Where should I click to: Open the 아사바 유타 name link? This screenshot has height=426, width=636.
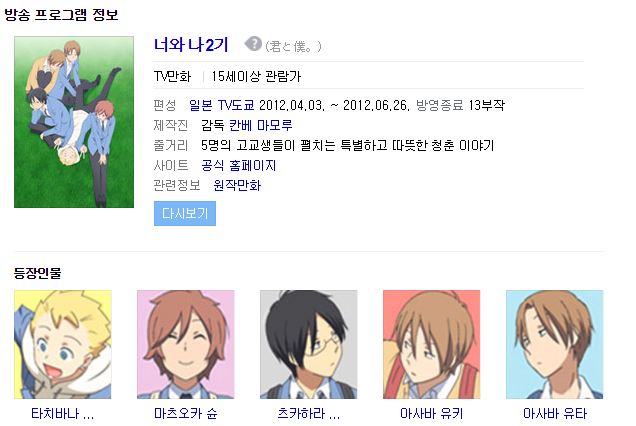tap(554, 414)
